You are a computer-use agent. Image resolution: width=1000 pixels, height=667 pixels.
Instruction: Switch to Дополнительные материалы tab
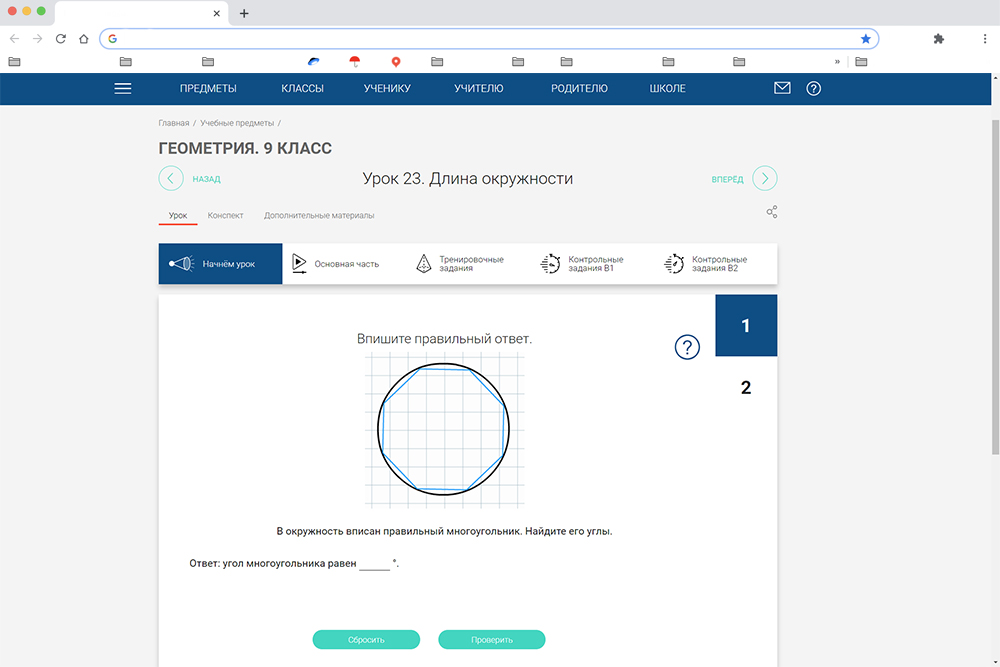point(319,216)
